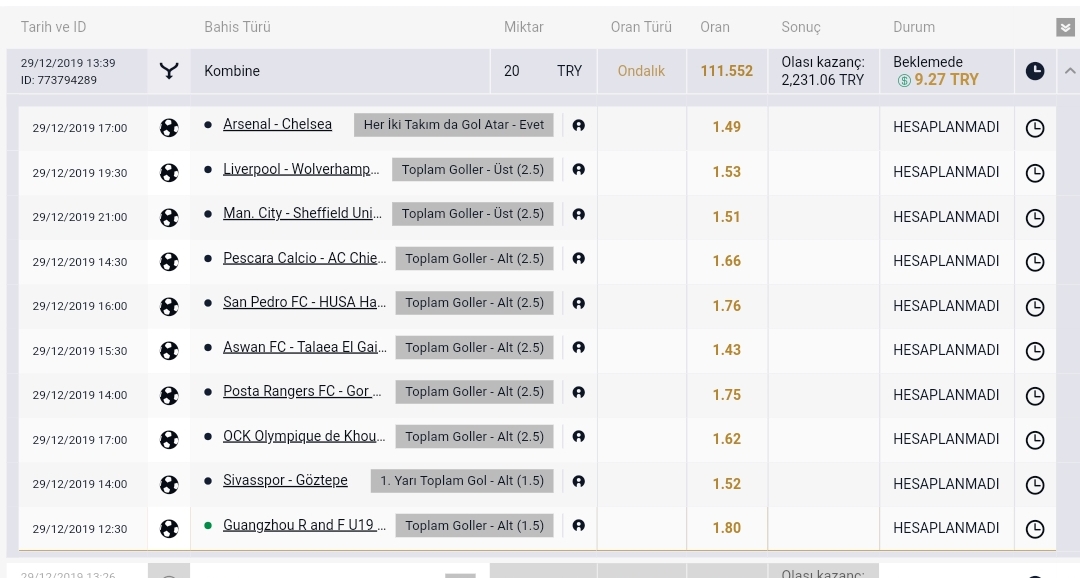1080x578 pixels.
Task: Click the info icon in Liverpool row
Action: coord(579,169)
